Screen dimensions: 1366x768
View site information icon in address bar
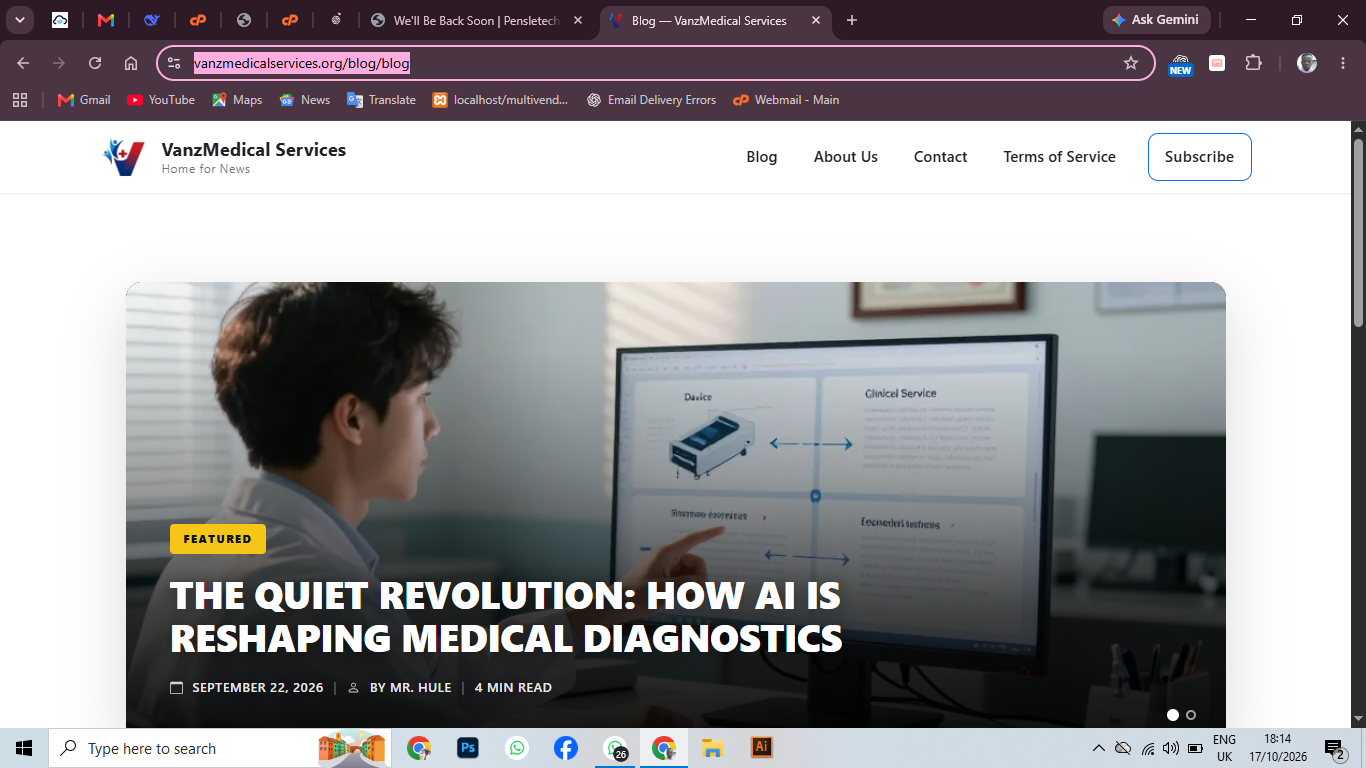tap(174, 63)
